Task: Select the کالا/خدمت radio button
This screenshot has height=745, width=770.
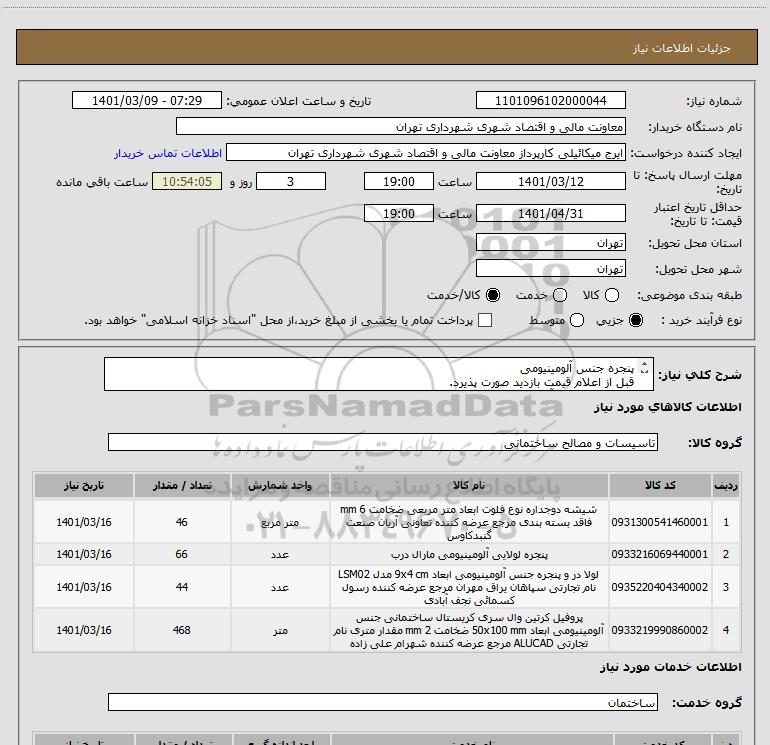Action: point(493,295)
